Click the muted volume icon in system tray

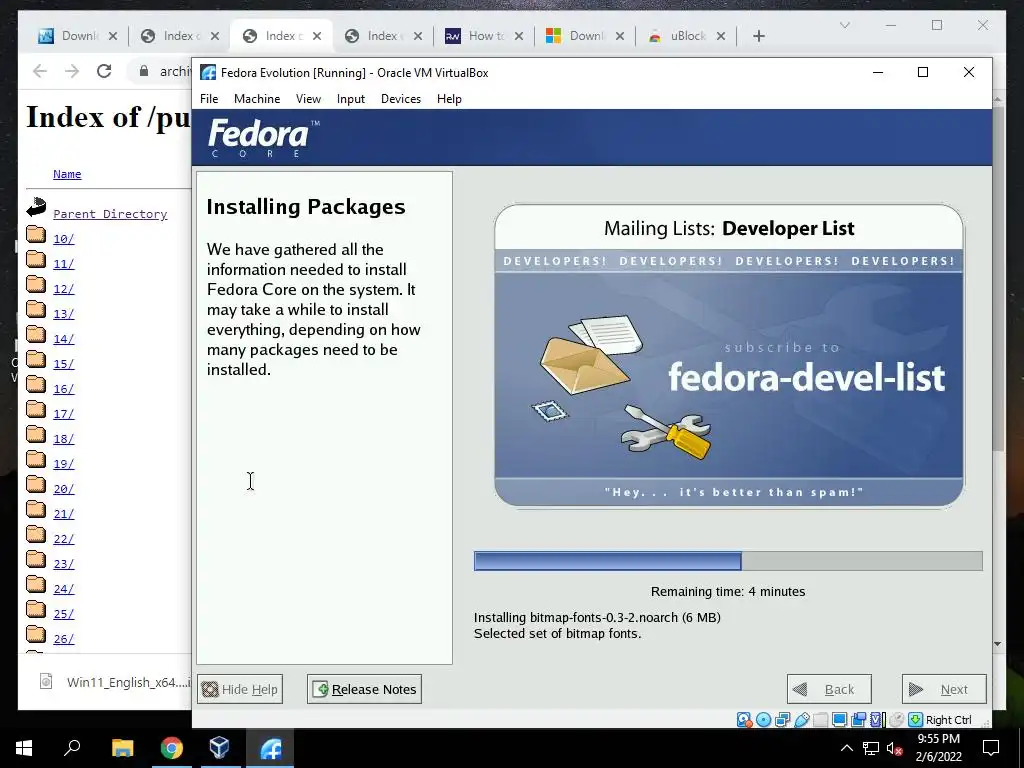[x=895, y=748]
